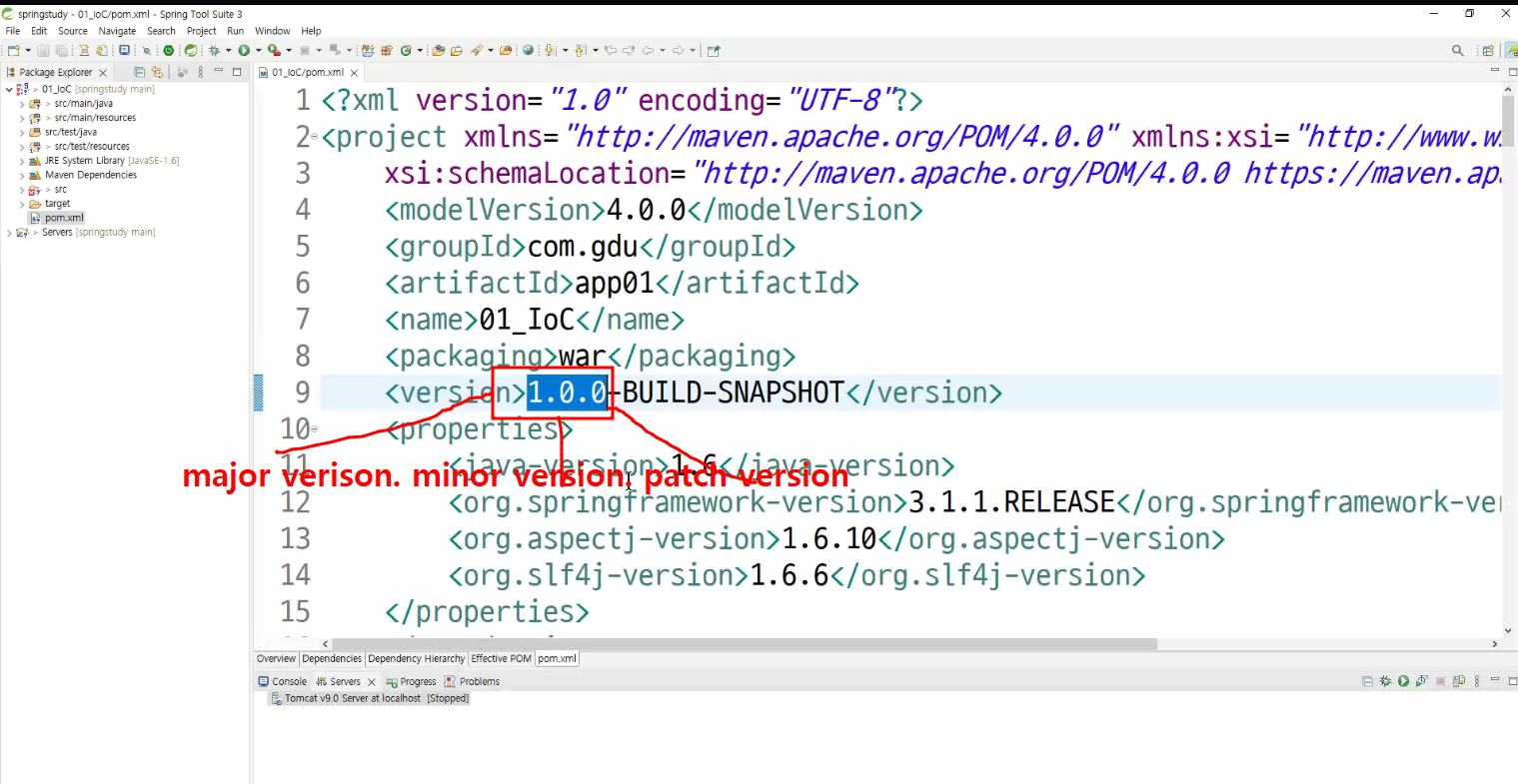Collapse the project element fold marker
Image resolution: width=1518 pixels, height=784 pixels.
point(315,137)
